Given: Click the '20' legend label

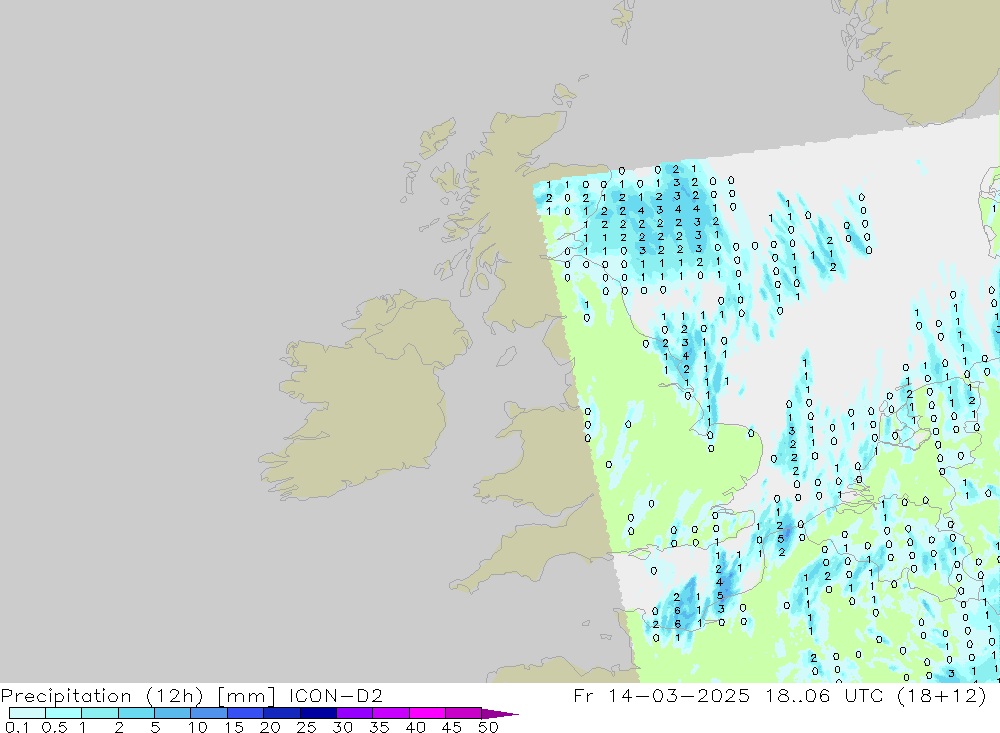Looking at the screenshot, I should [x=270, y=727].
